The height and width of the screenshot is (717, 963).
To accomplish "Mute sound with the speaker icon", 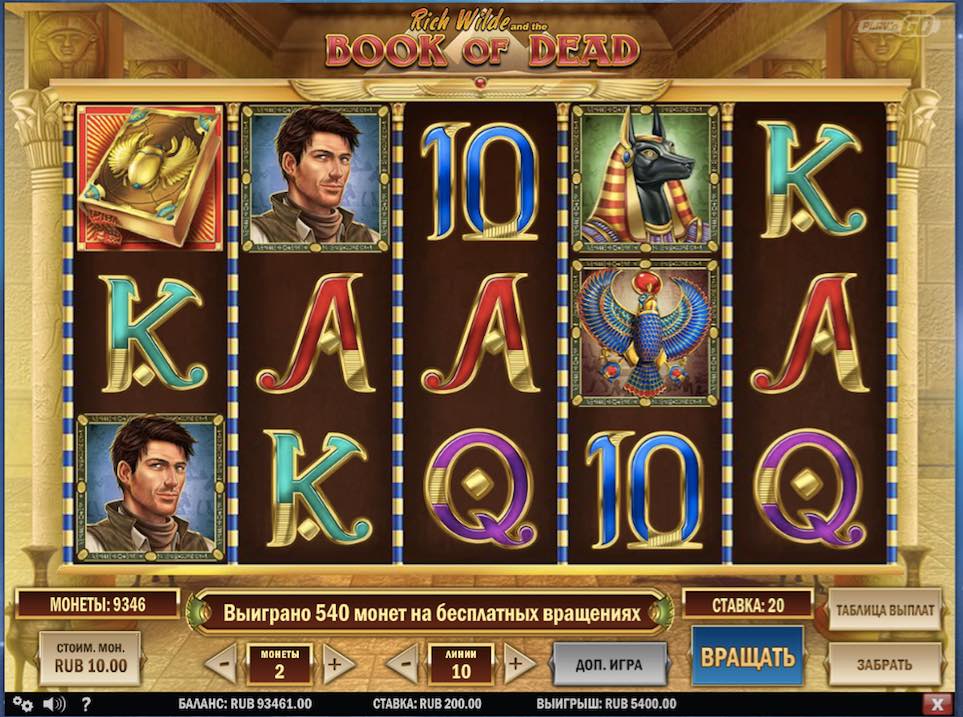I will (x=54, y=704).
